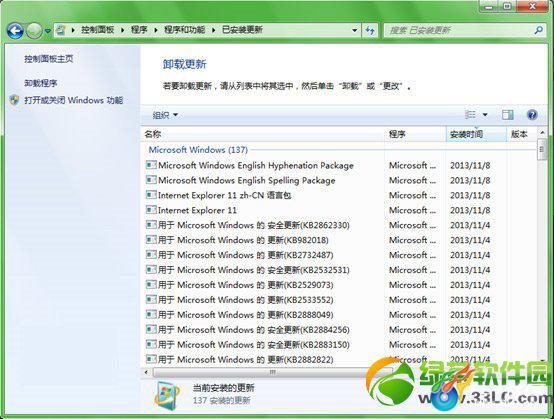The image size is (554, 419).
Task: Click the vertical scrollbar up arrow
Action: [542, 132]
